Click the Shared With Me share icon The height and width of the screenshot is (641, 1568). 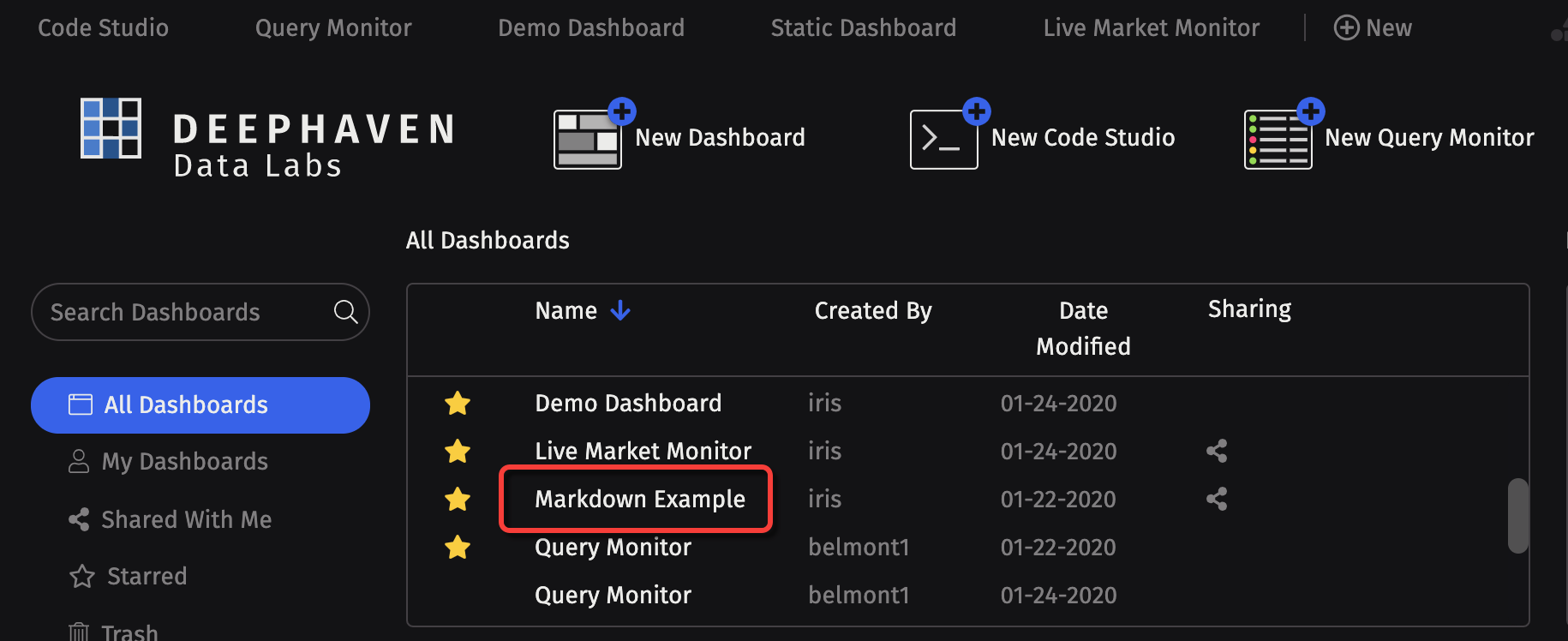[x=79, y=519]
